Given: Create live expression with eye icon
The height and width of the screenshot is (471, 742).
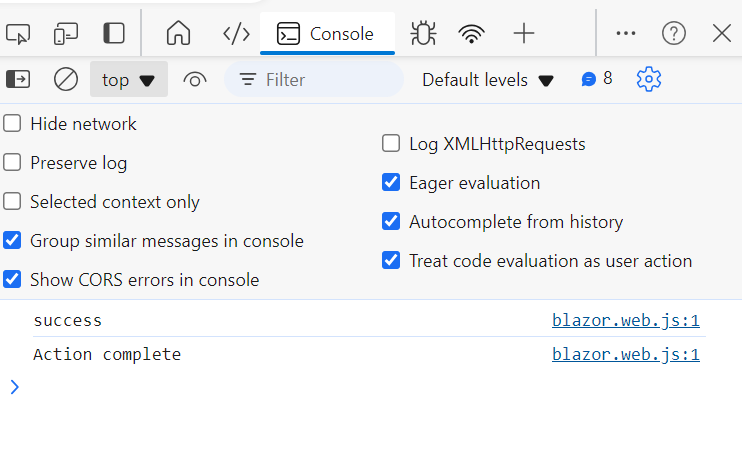Looking at the screenshot, I should 195,79.
